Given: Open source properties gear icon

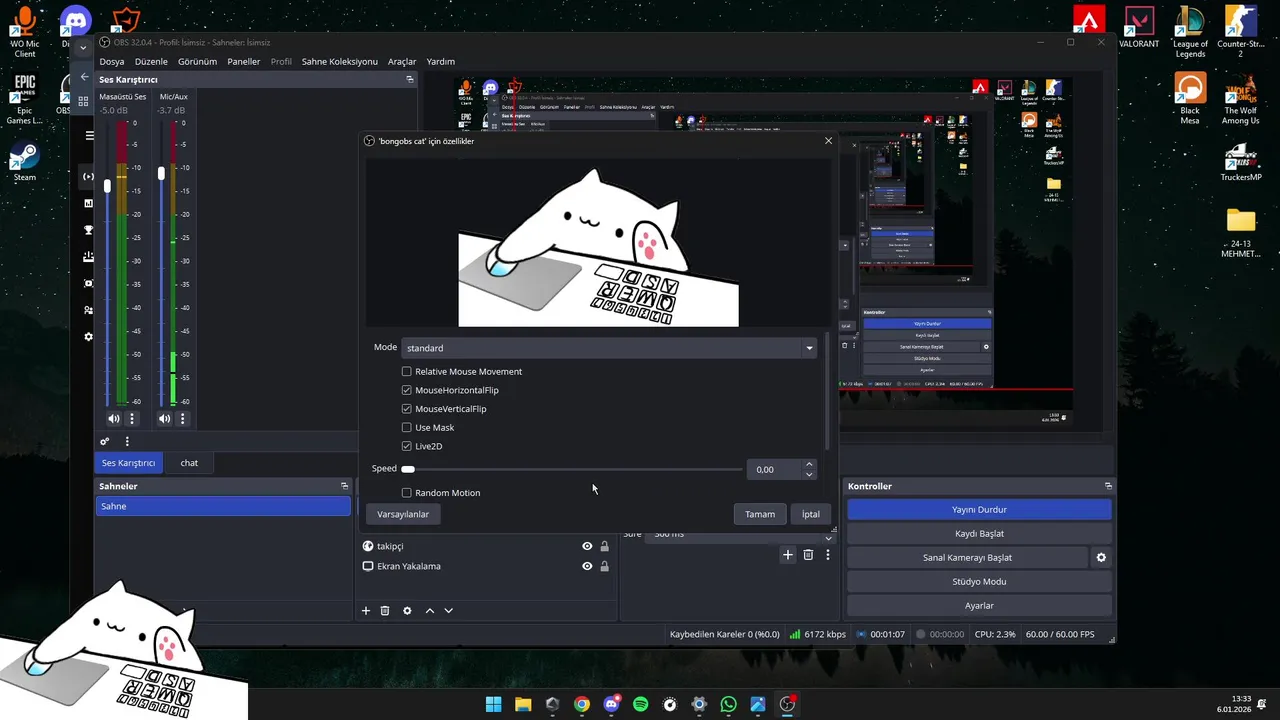Looking at the screenshot, I should pyautogui.click(x=407, y=610).
